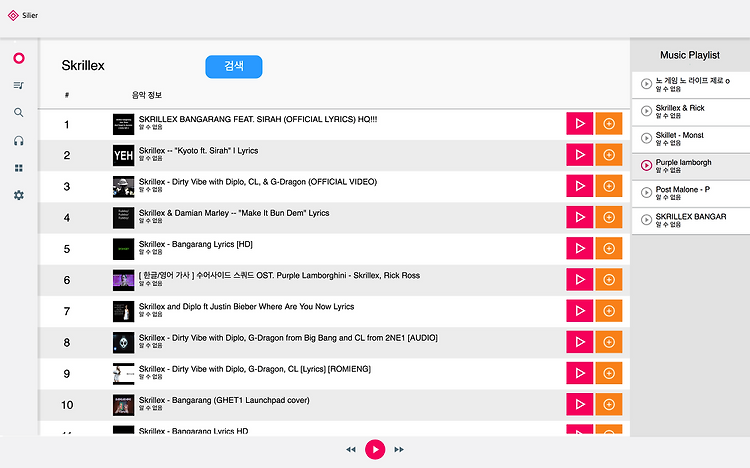This screenshot has height=468, width=750.
Task: Click play icon for Purple lamborgh playlist item
Action: point(646,165)
